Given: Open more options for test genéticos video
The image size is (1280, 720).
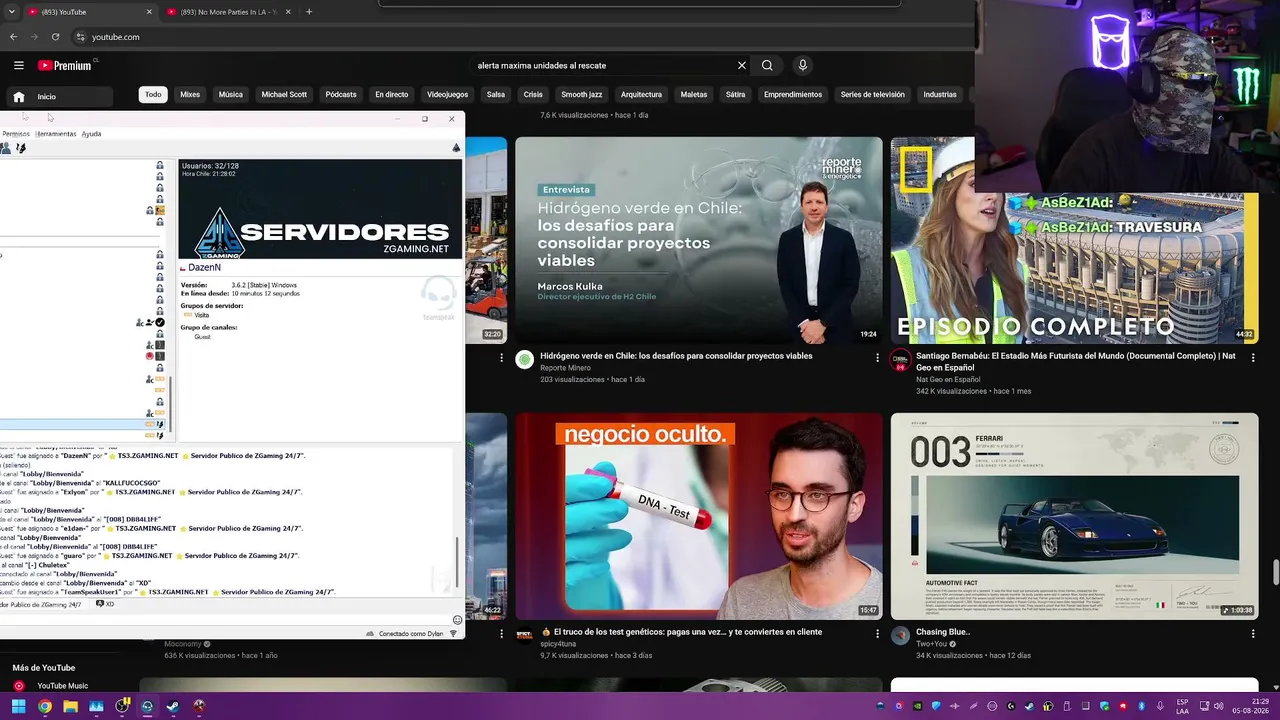Looking at the screenshot, I should point(877,633).
